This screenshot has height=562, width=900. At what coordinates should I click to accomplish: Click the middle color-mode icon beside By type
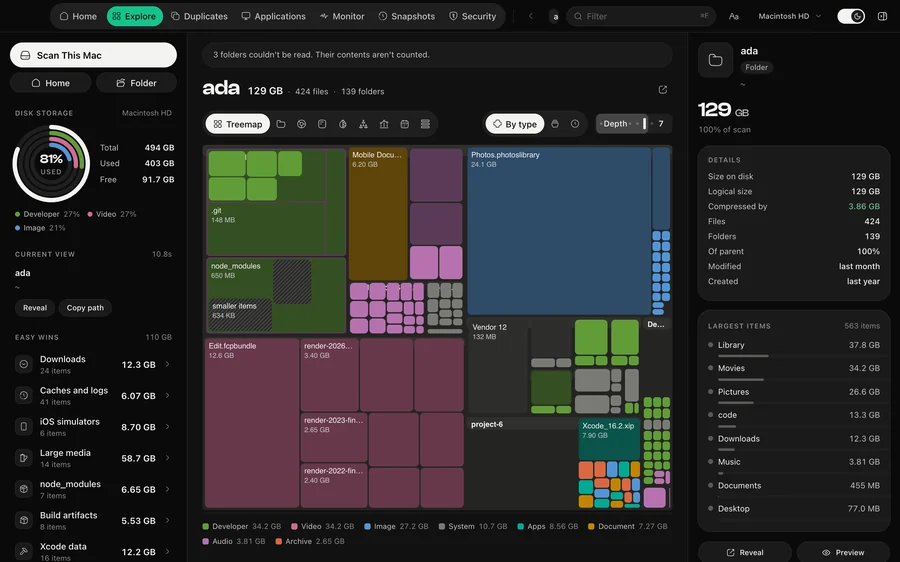click(x=554, y=124)
